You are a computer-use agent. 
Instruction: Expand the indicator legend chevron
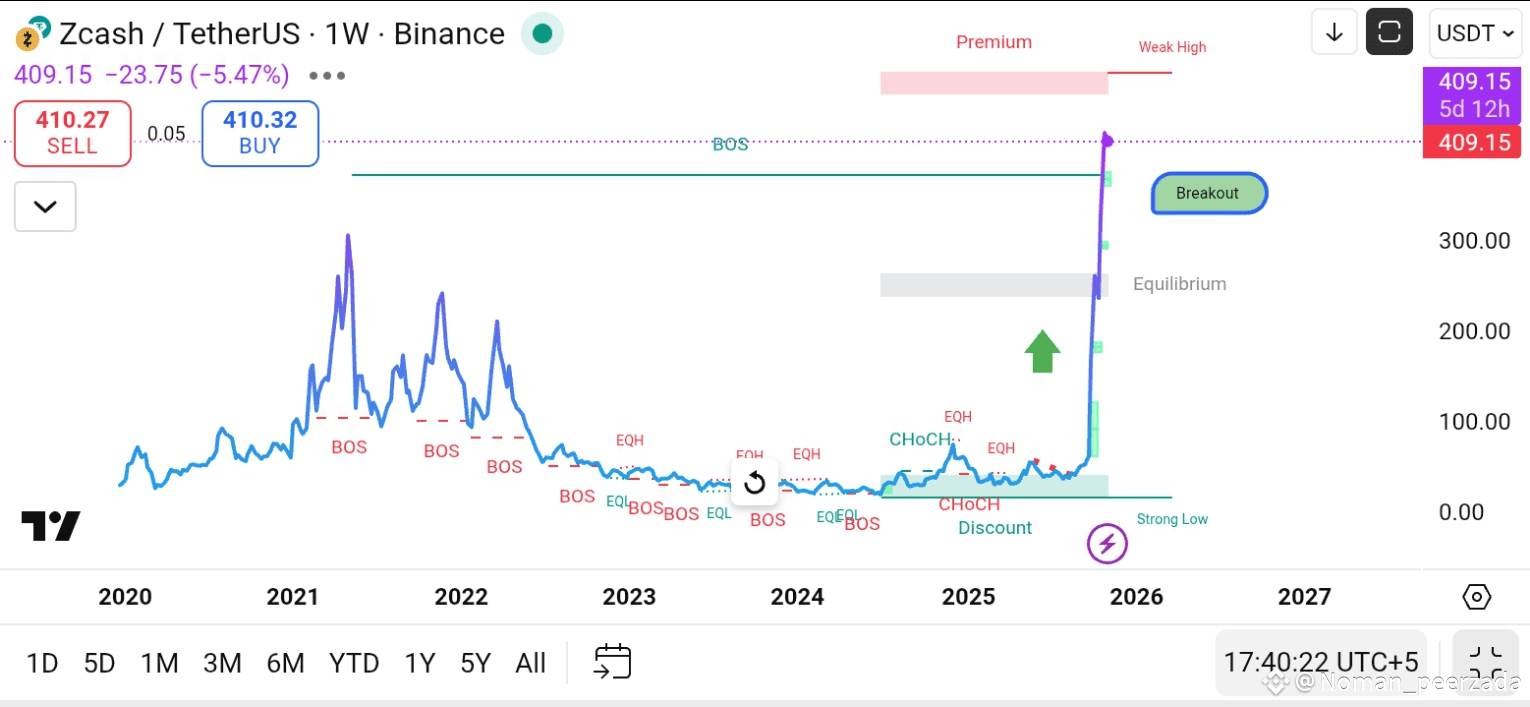tap(45, 207)
